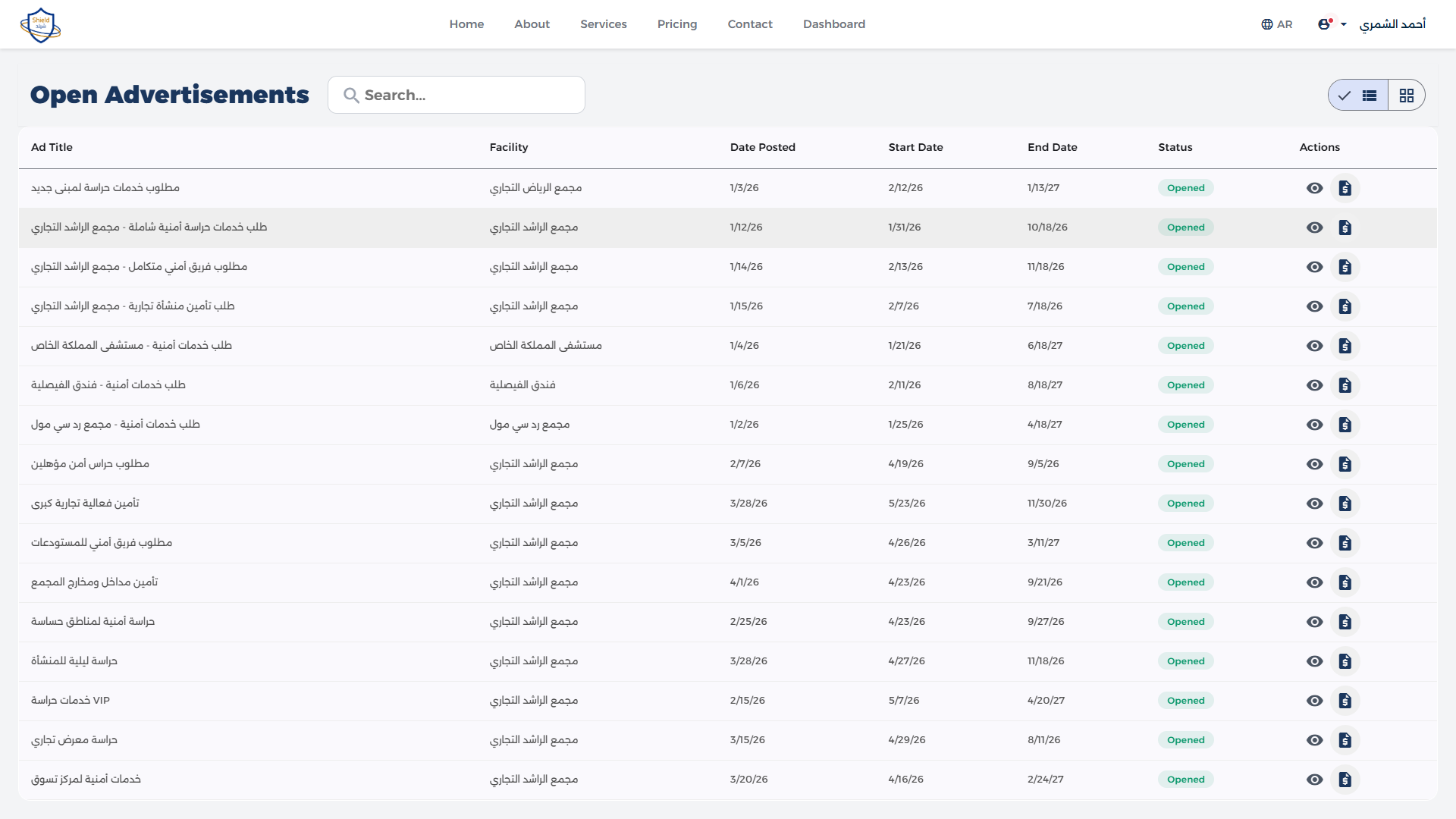Viewport: 1456px width, 819px height.
Task: Click the eye icon on the Faisaliah hotel row
Action: point(1315,384)
